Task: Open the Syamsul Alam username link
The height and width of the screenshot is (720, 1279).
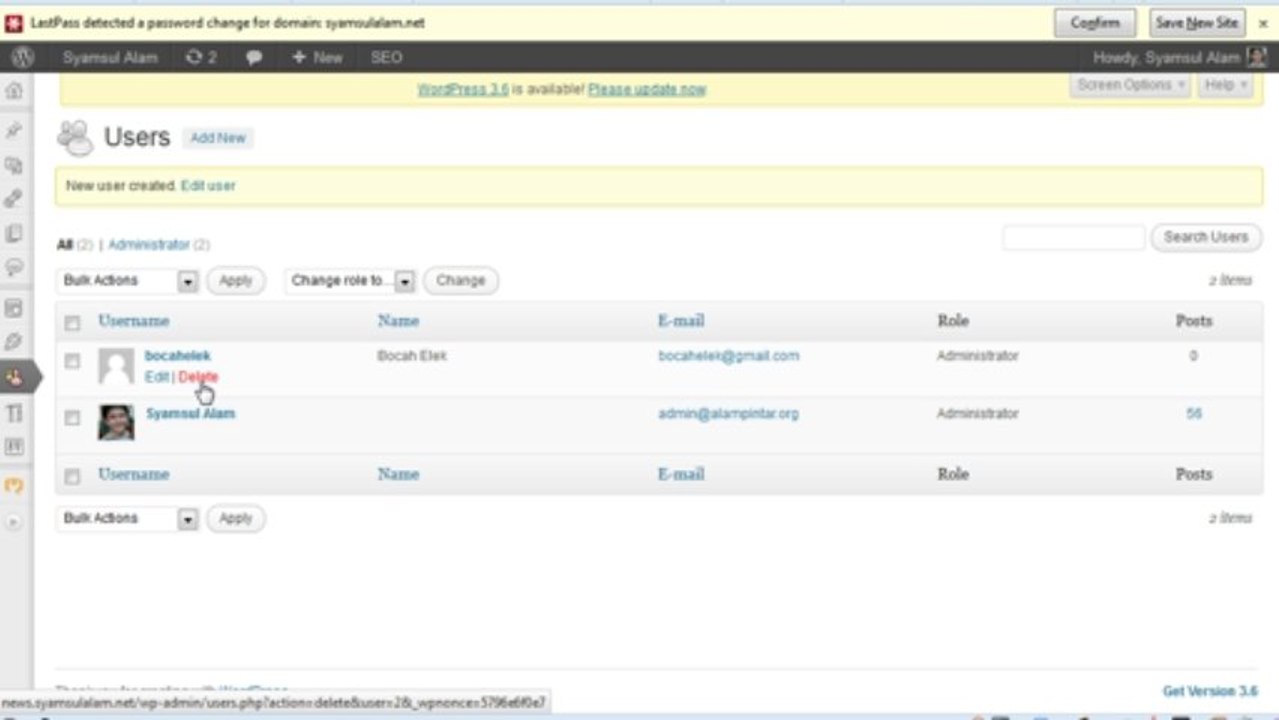Action: 191,413
